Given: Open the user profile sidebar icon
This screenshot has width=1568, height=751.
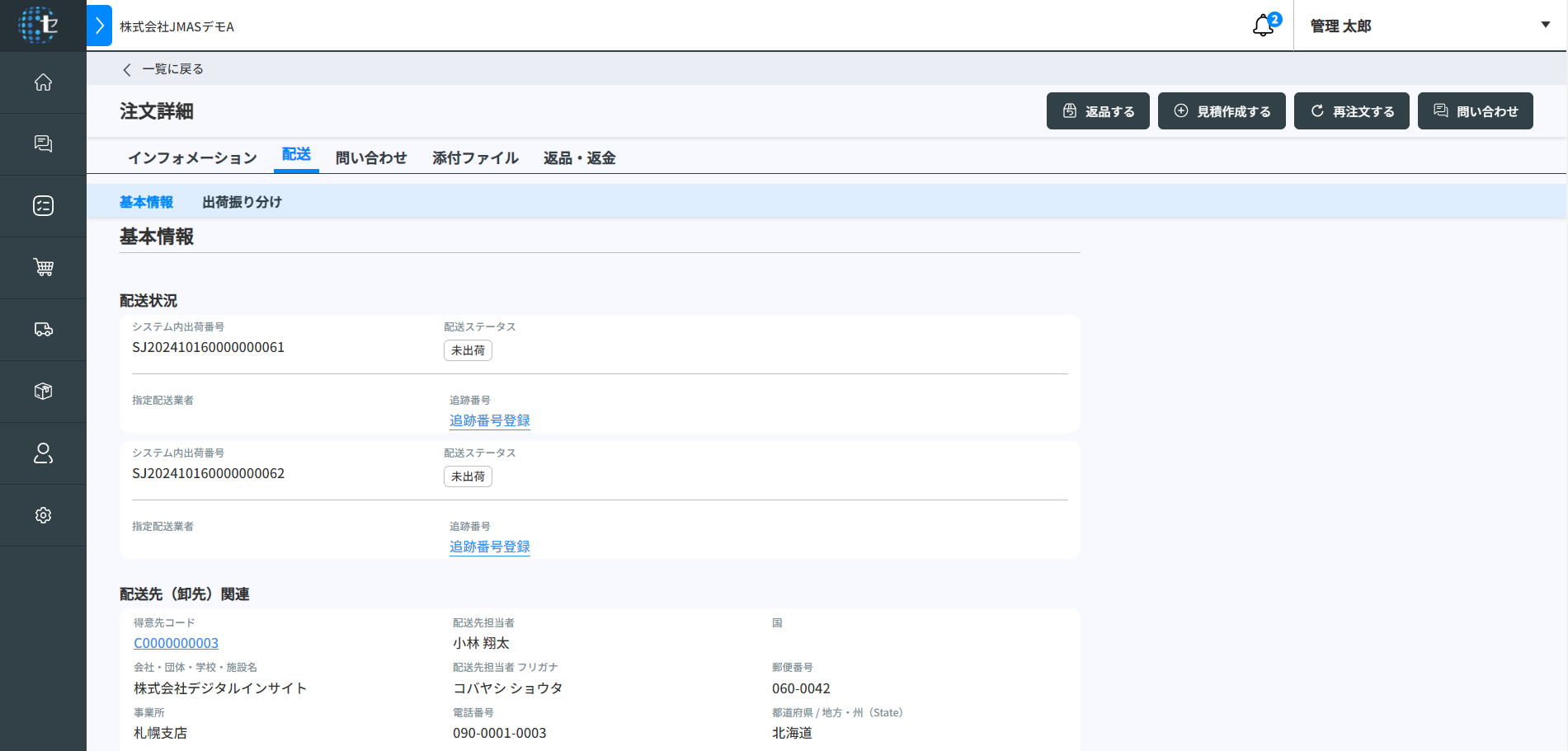Looking at the screenshot, I should [x=43, y=453].
